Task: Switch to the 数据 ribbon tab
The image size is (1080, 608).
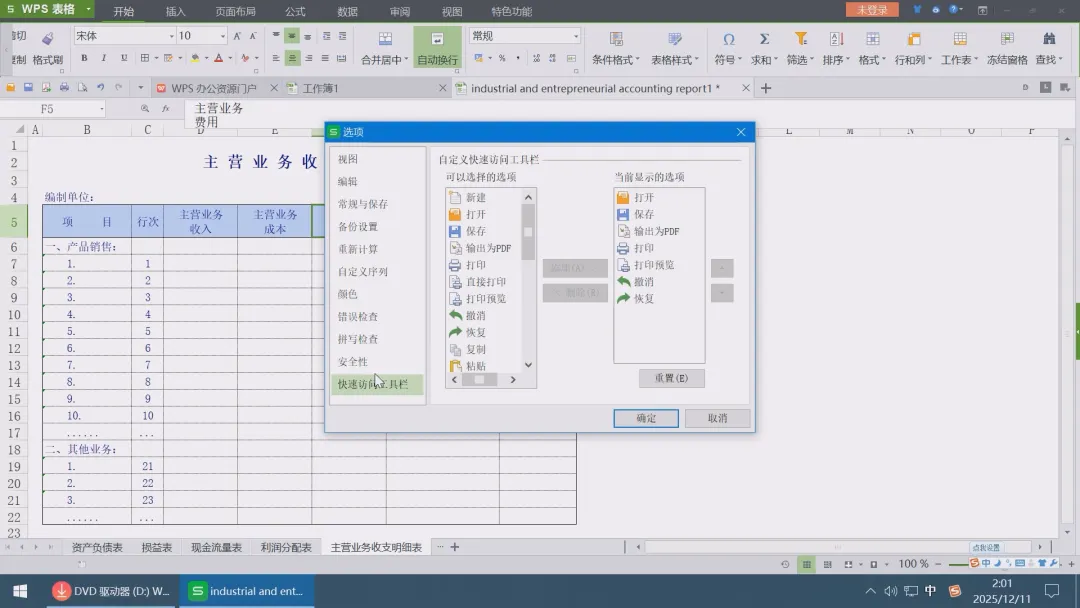Action: click(x=347, y=11)
